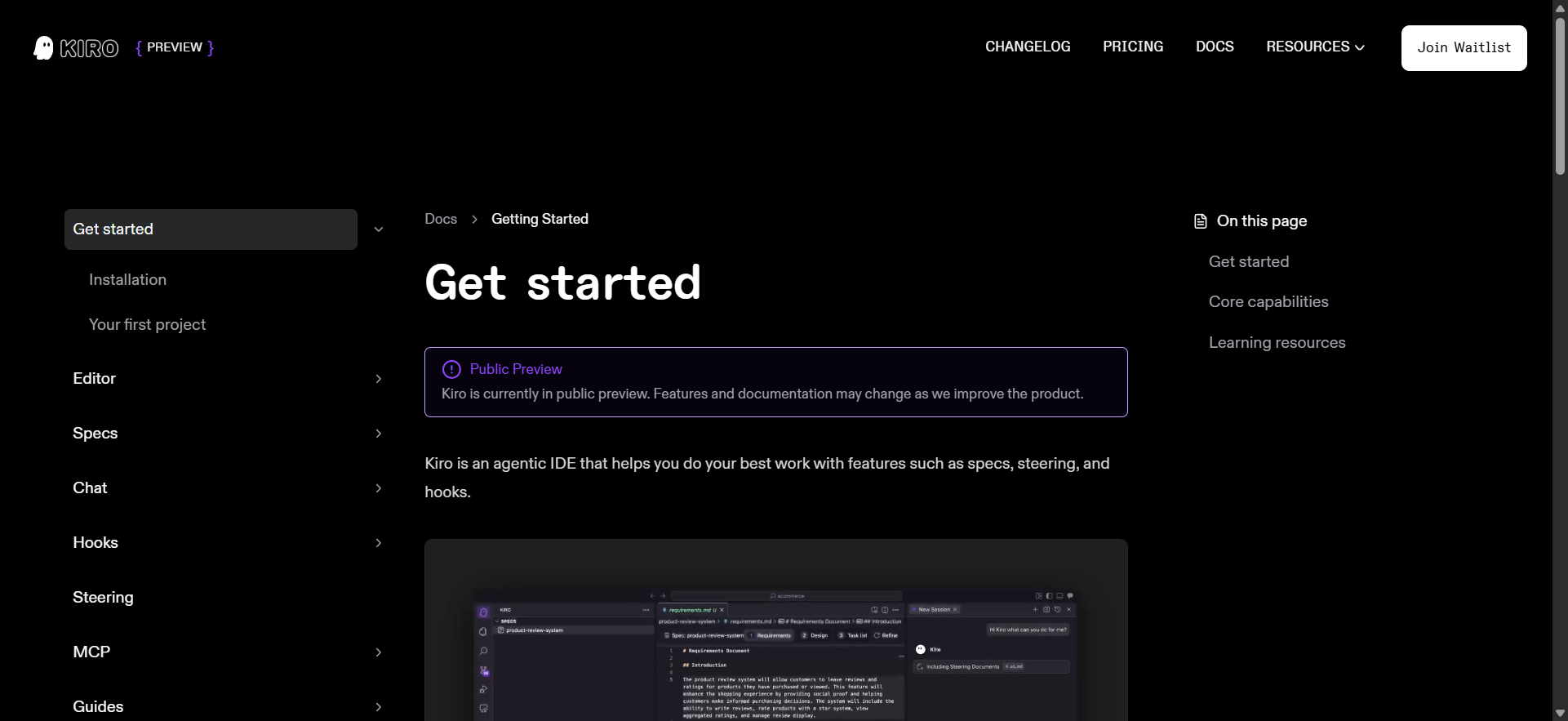Collapse the Get started section chevron
This screenshot has width=1568, height=721.
[x=379, y=229]
